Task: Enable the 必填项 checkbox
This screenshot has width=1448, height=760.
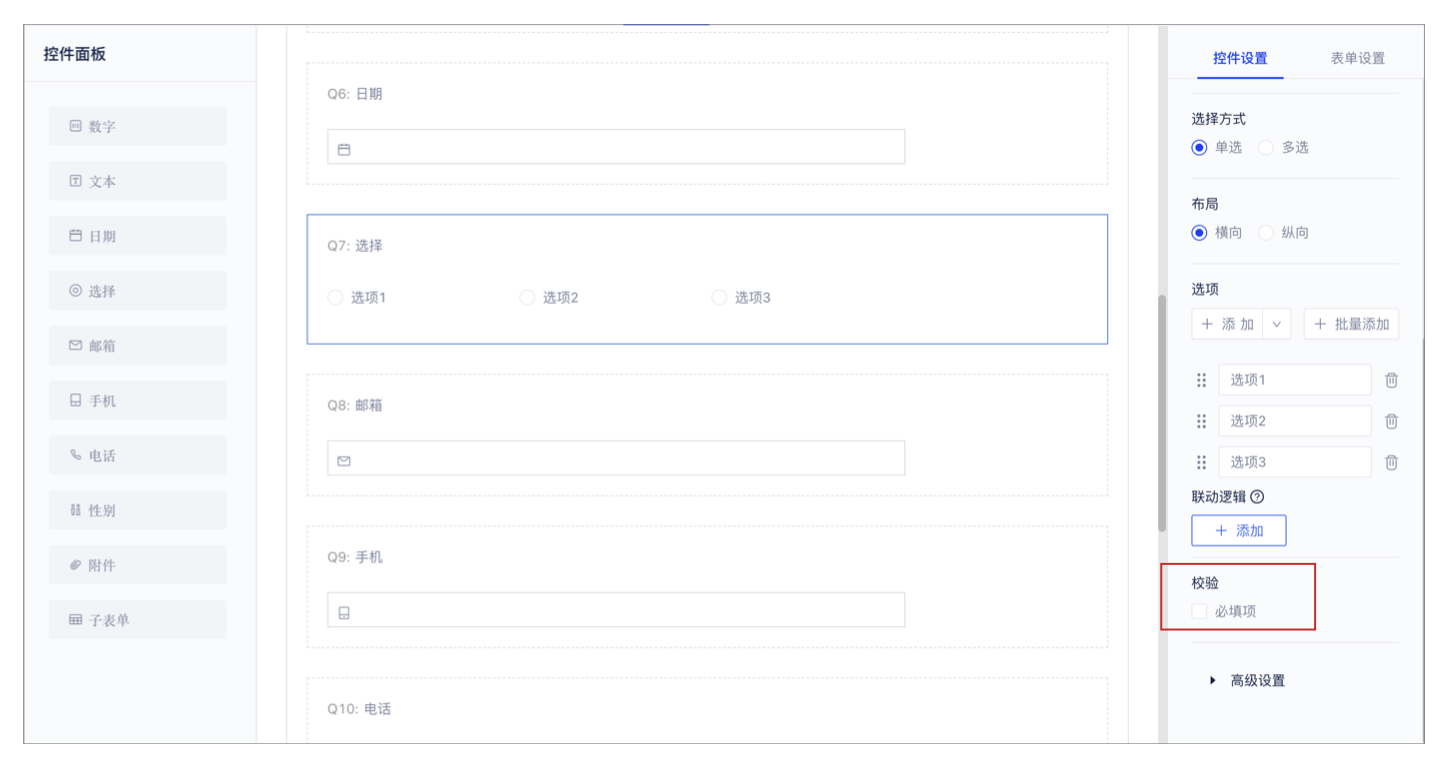Action: tap(1200, 611)
